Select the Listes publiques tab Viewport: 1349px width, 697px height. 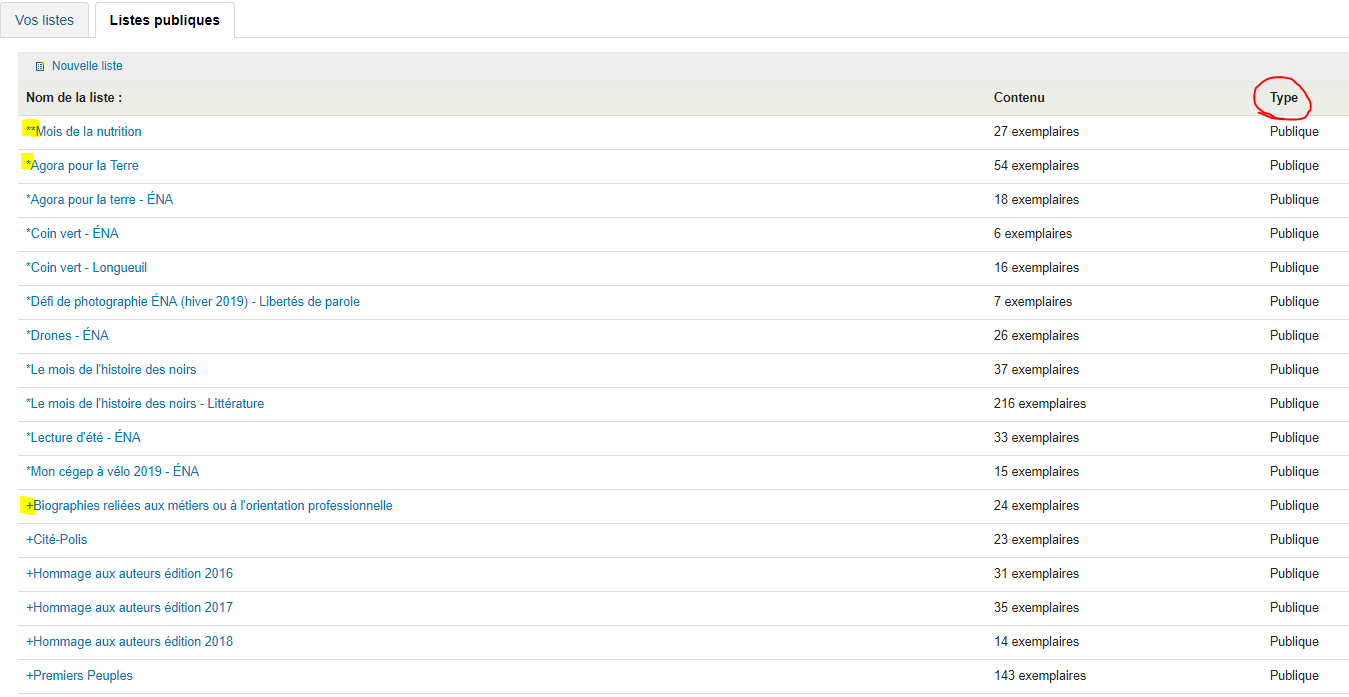[164, 20]
